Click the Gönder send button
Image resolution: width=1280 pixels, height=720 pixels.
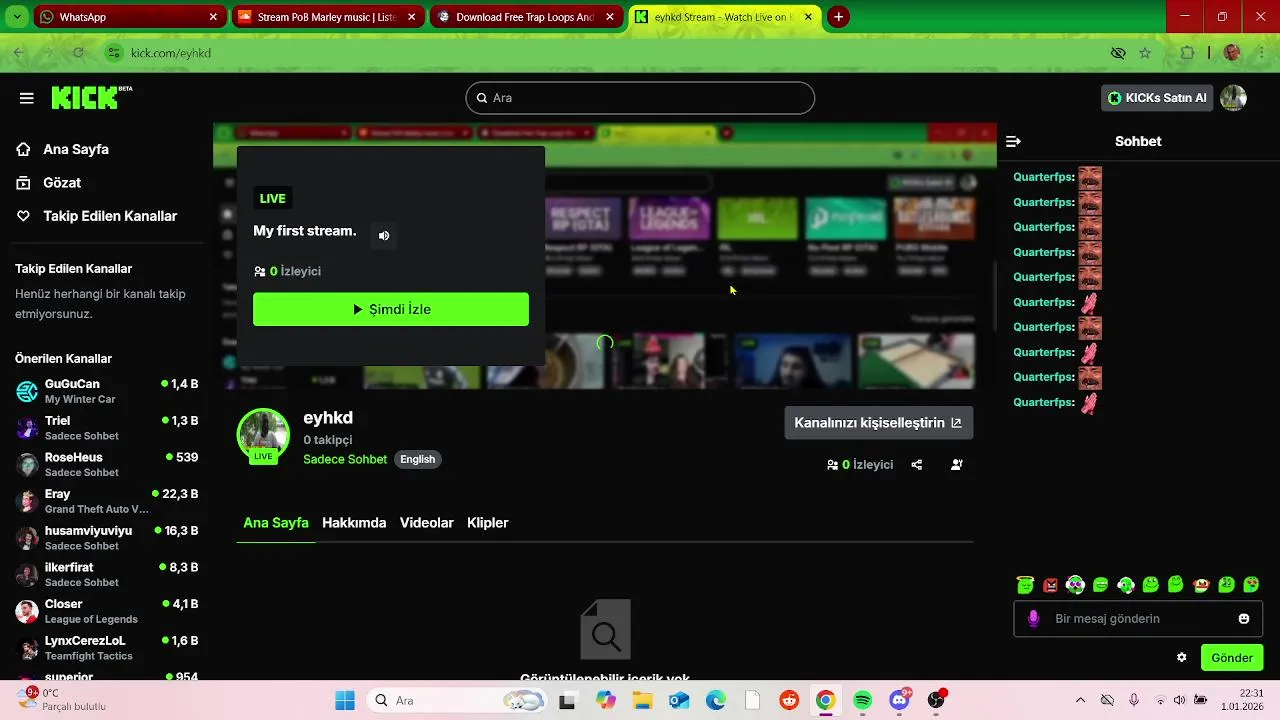(1232, 658)
